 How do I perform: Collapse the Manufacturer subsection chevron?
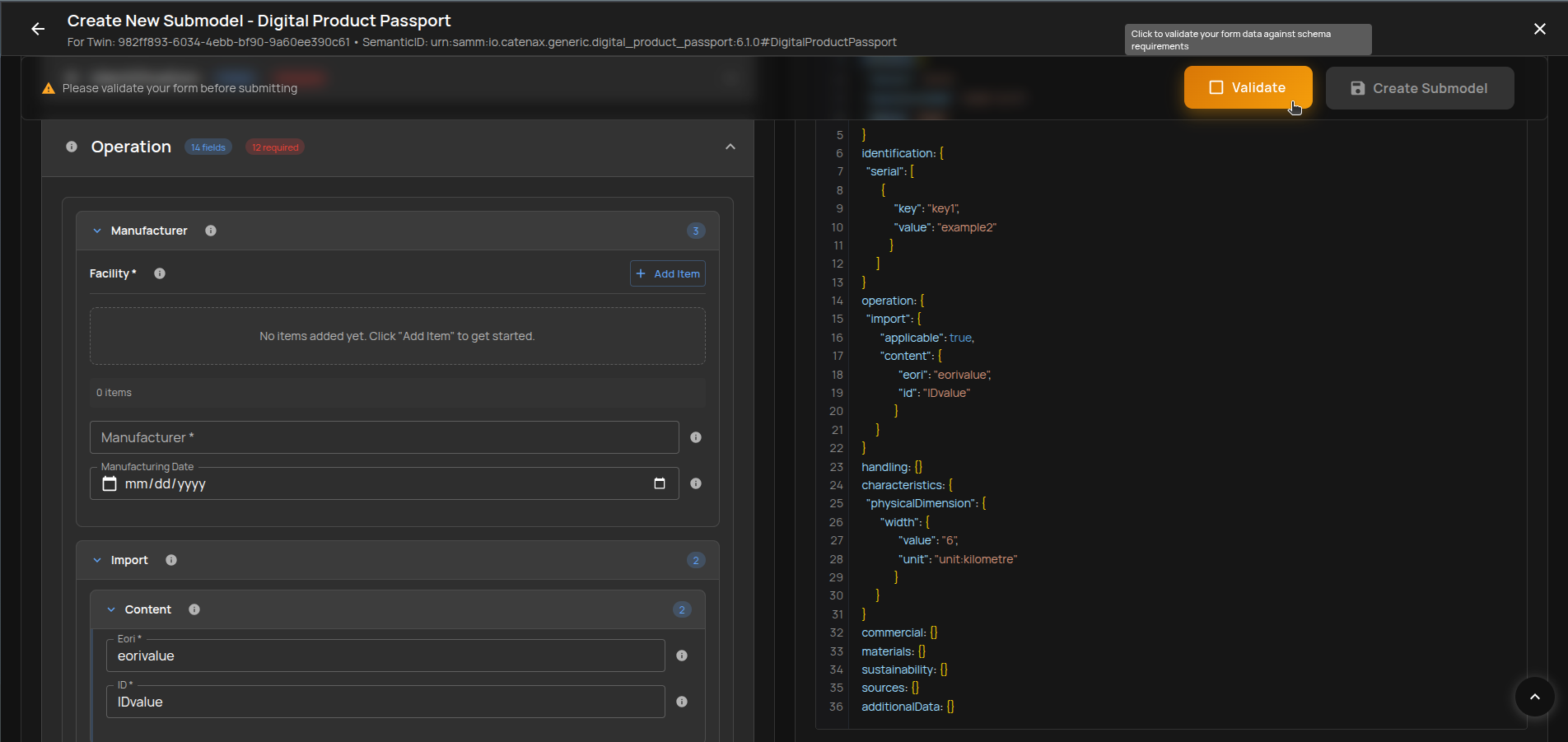pos(96,231)
